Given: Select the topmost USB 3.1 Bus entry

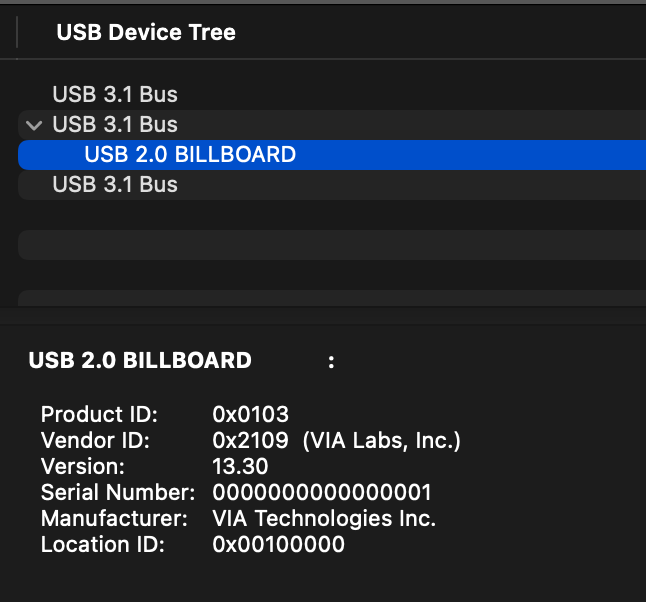Looking at the screenshot, I should coord(115,95).
